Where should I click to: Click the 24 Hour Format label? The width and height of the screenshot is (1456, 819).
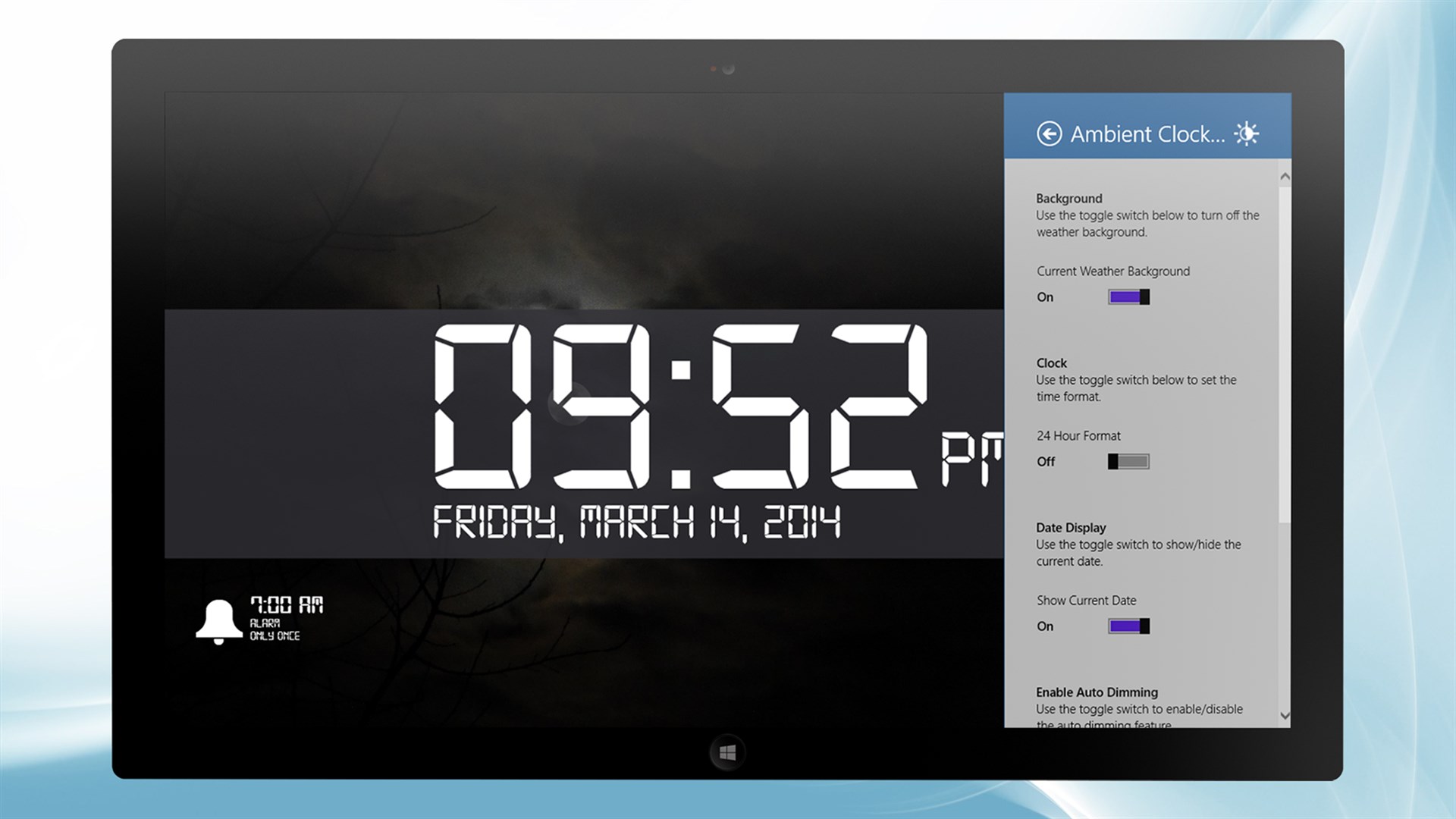(1078, 436)
